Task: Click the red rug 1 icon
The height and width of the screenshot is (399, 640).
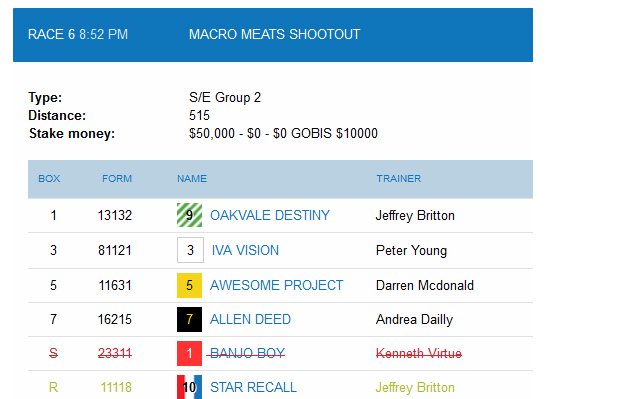Action: coord(189,353)
